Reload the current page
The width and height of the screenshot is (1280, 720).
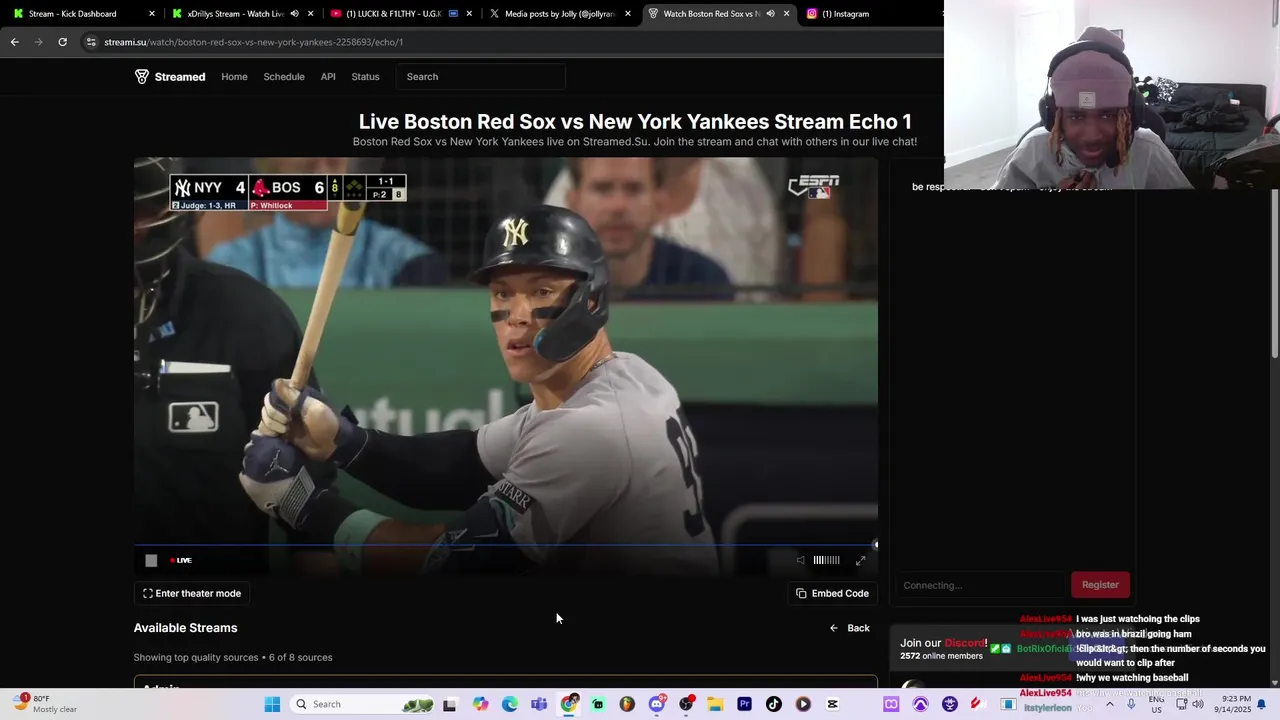(x=62, y=42)
